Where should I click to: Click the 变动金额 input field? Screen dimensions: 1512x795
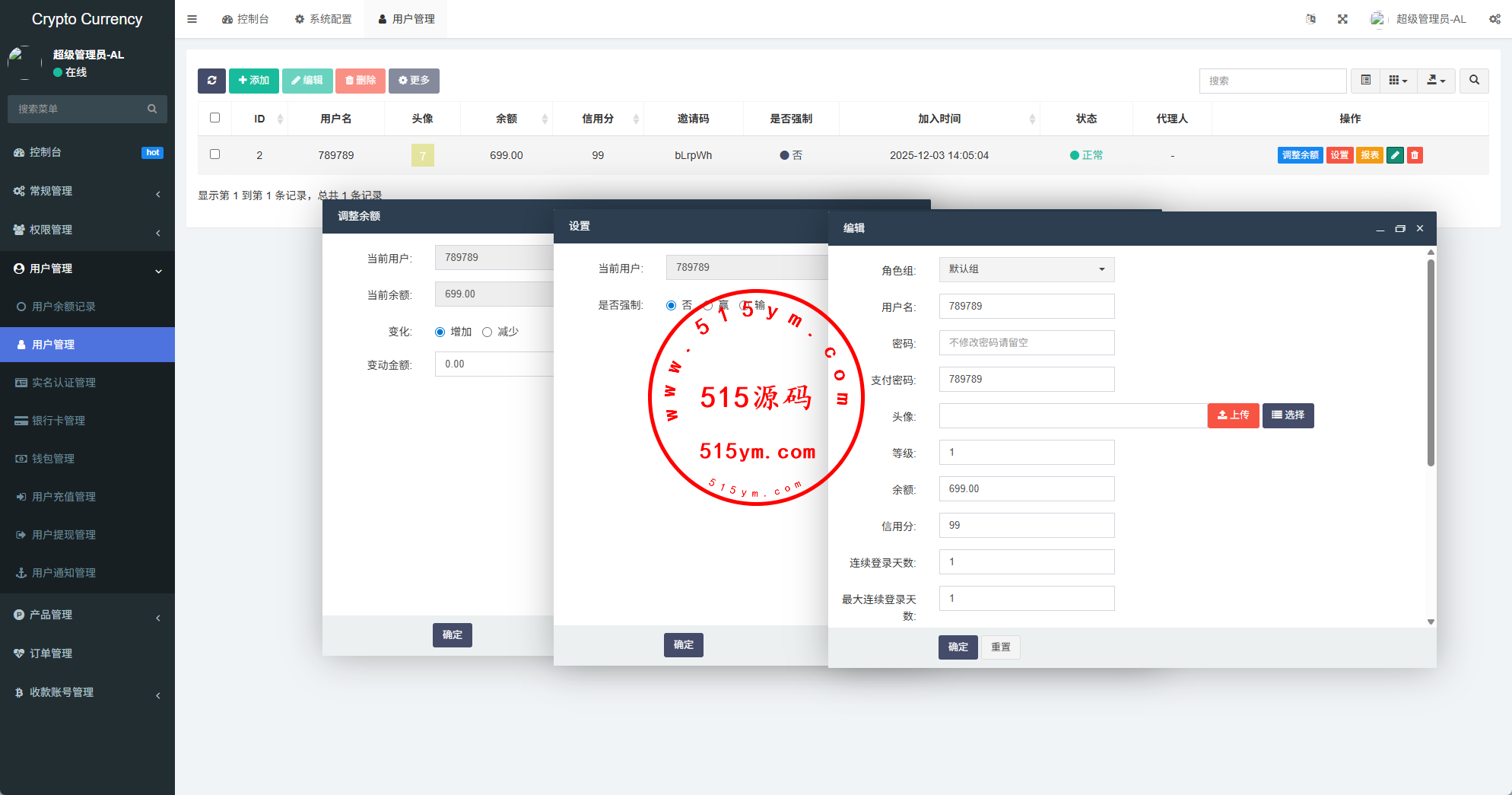point(494,364)
